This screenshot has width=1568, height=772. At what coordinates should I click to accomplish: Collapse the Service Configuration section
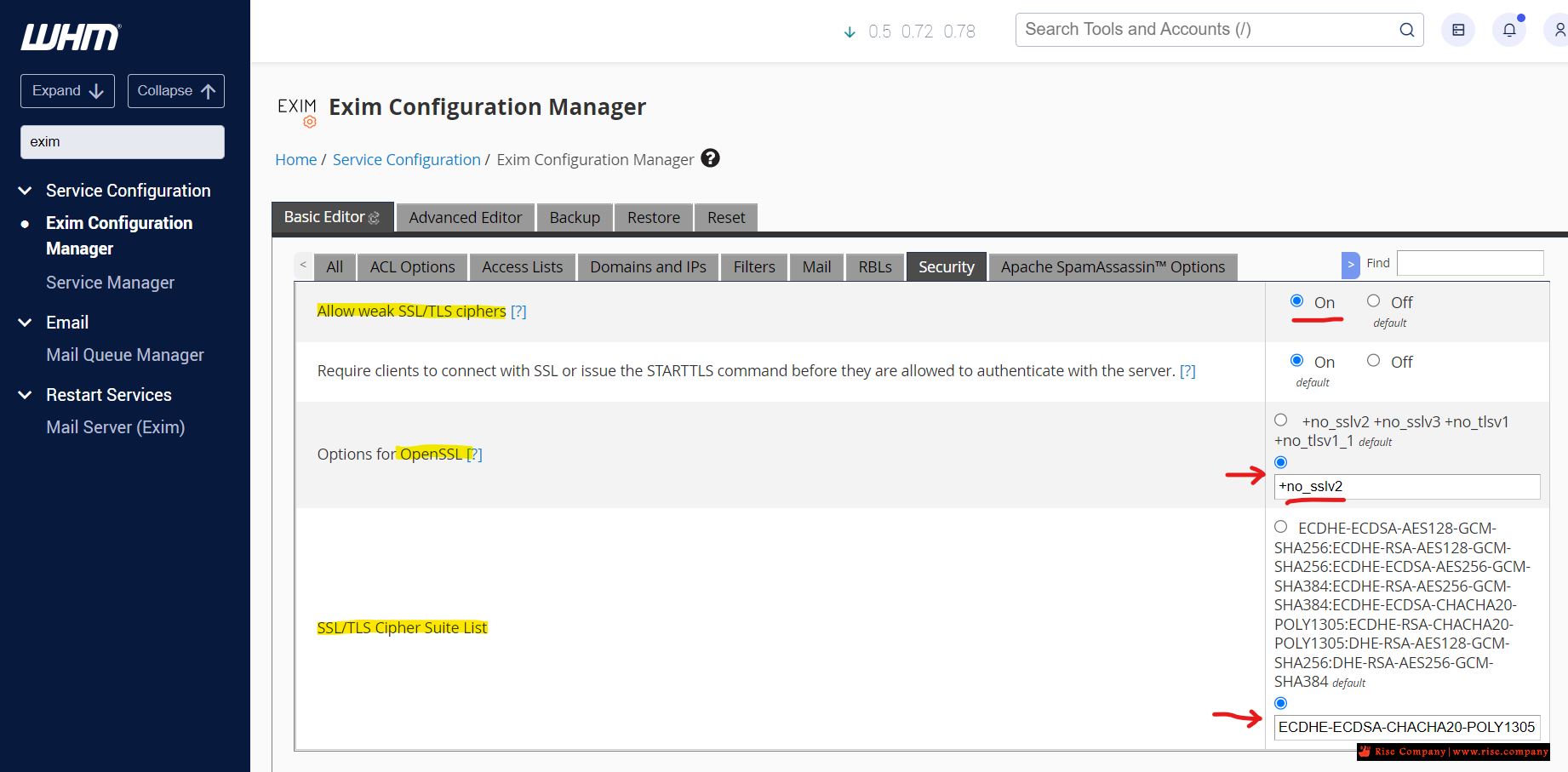click(26, 191)
